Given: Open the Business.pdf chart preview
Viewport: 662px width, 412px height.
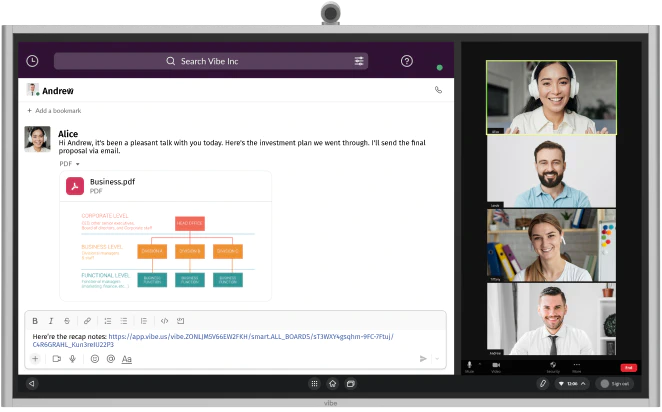Looking at the screenshot, I should pos(165,250).
